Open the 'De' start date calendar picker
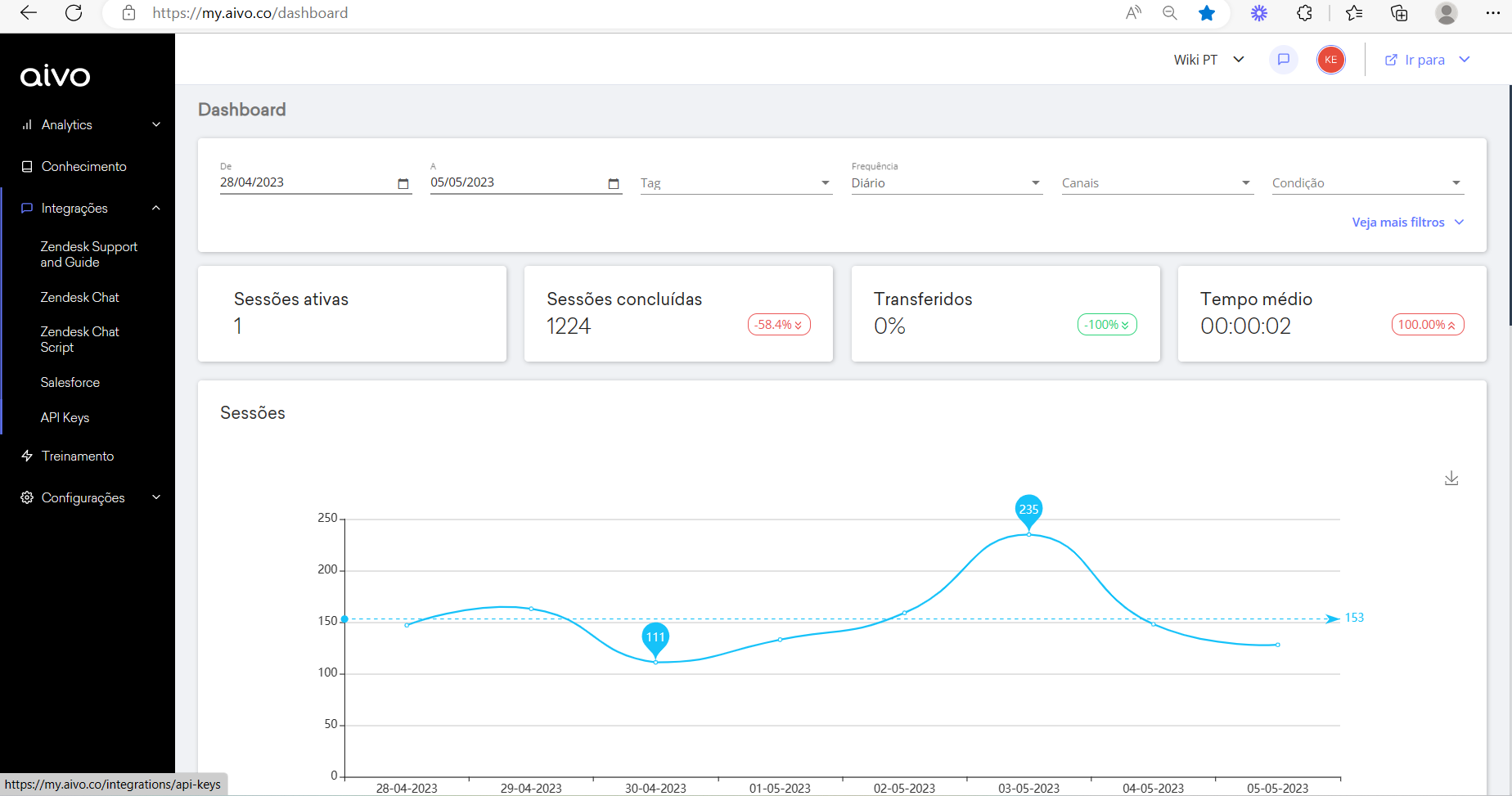Screen dimensions: 1512x796 click(x=403, y=183)
